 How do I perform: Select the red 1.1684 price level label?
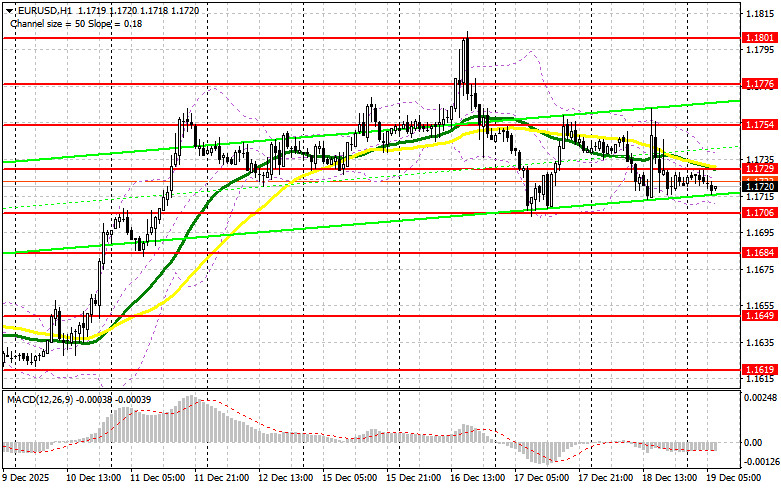[759, 253]
